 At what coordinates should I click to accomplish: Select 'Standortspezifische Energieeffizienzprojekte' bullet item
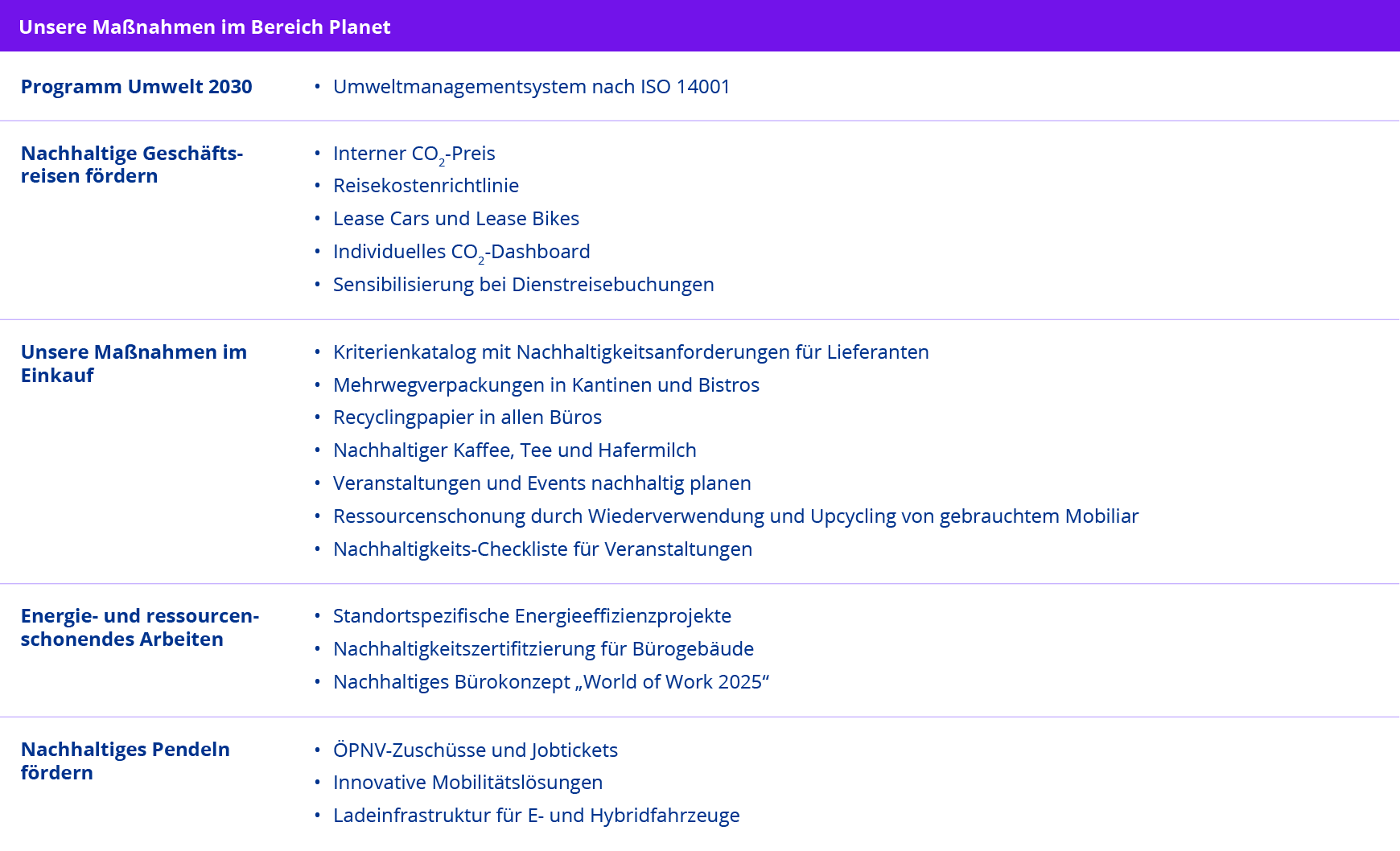click(532, 615)
